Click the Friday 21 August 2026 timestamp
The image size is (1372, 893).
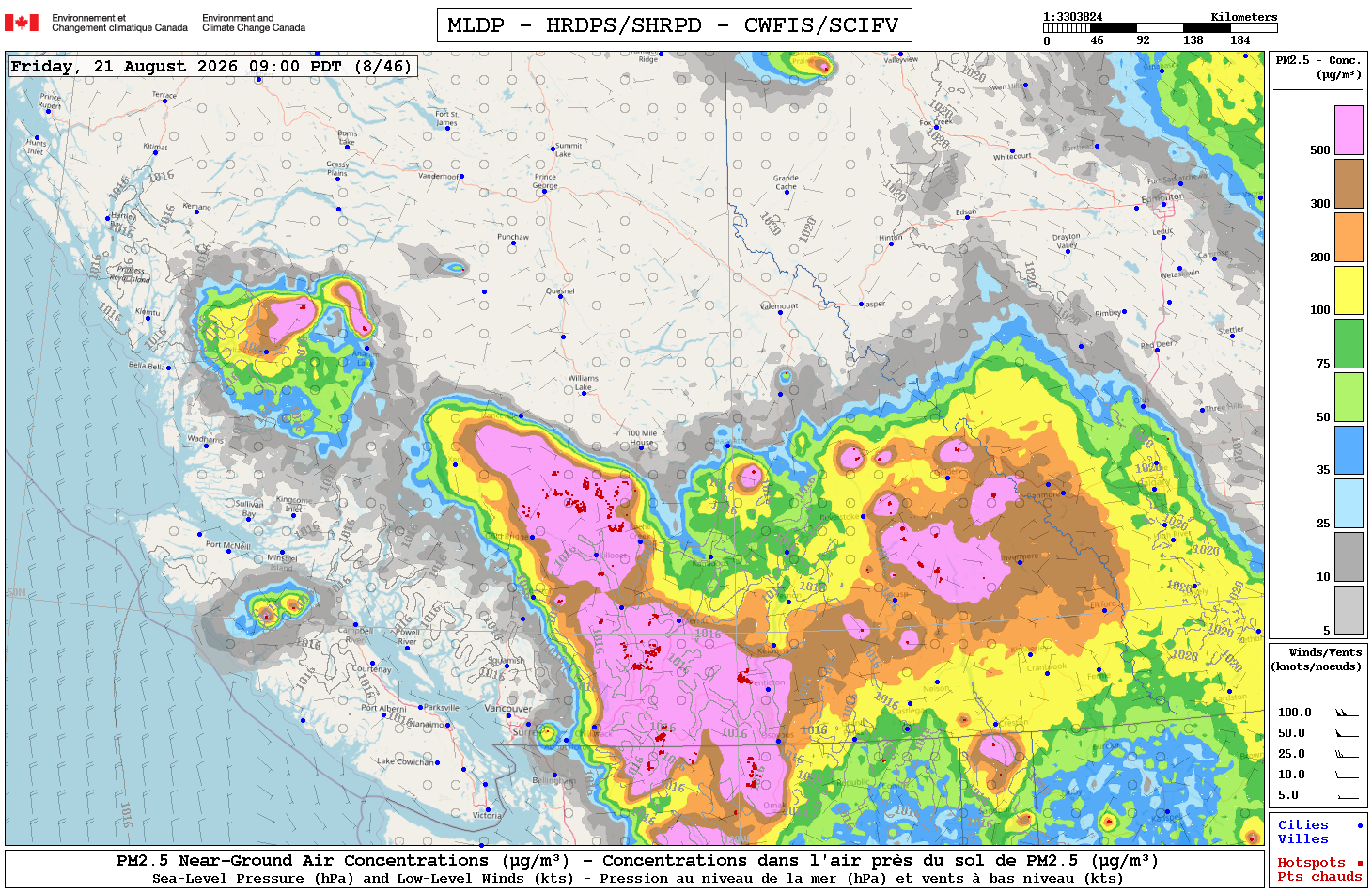(211, 66)
